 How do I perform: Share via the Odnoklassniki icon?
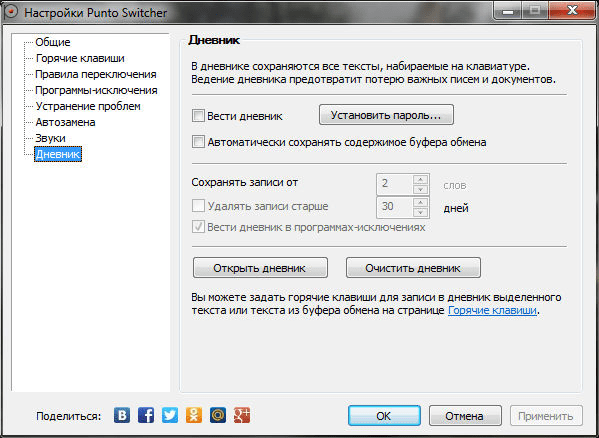click(x=194, y=415)
